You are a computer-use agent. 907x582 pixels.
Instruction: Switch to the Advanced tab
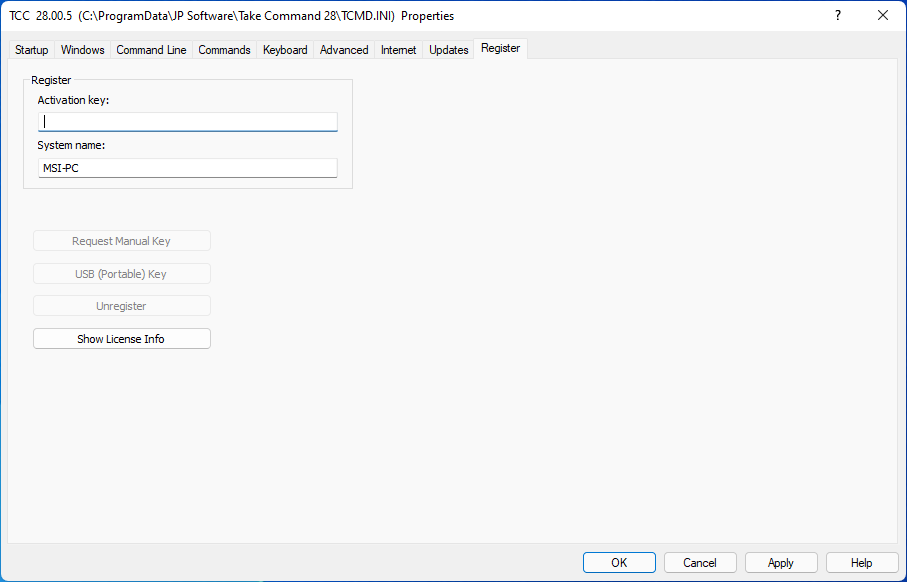pos(344,50)
